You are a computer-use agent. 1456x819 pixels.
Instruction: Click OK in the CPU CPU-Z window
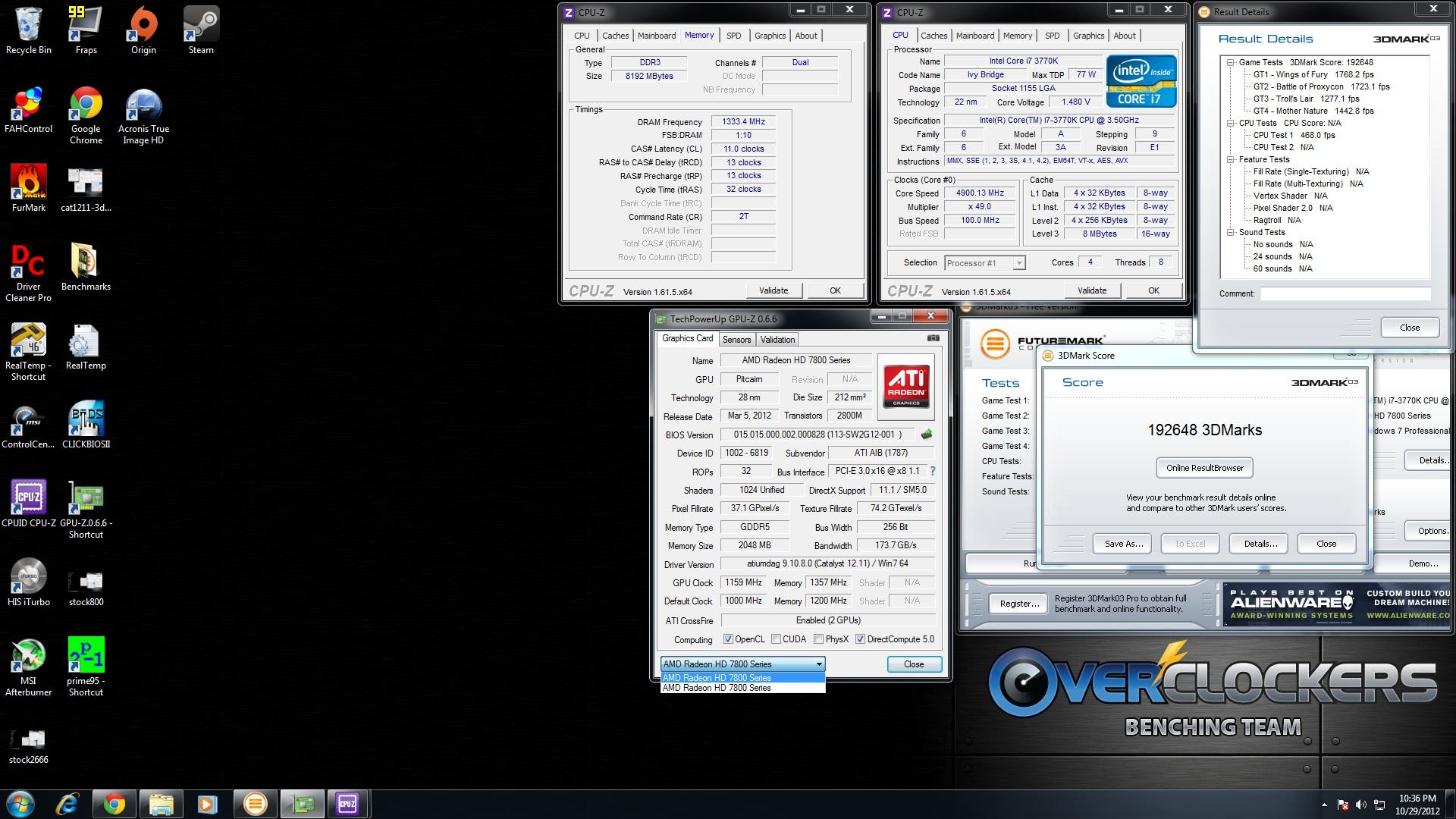pyautogui.click(x=1153, y=290)
